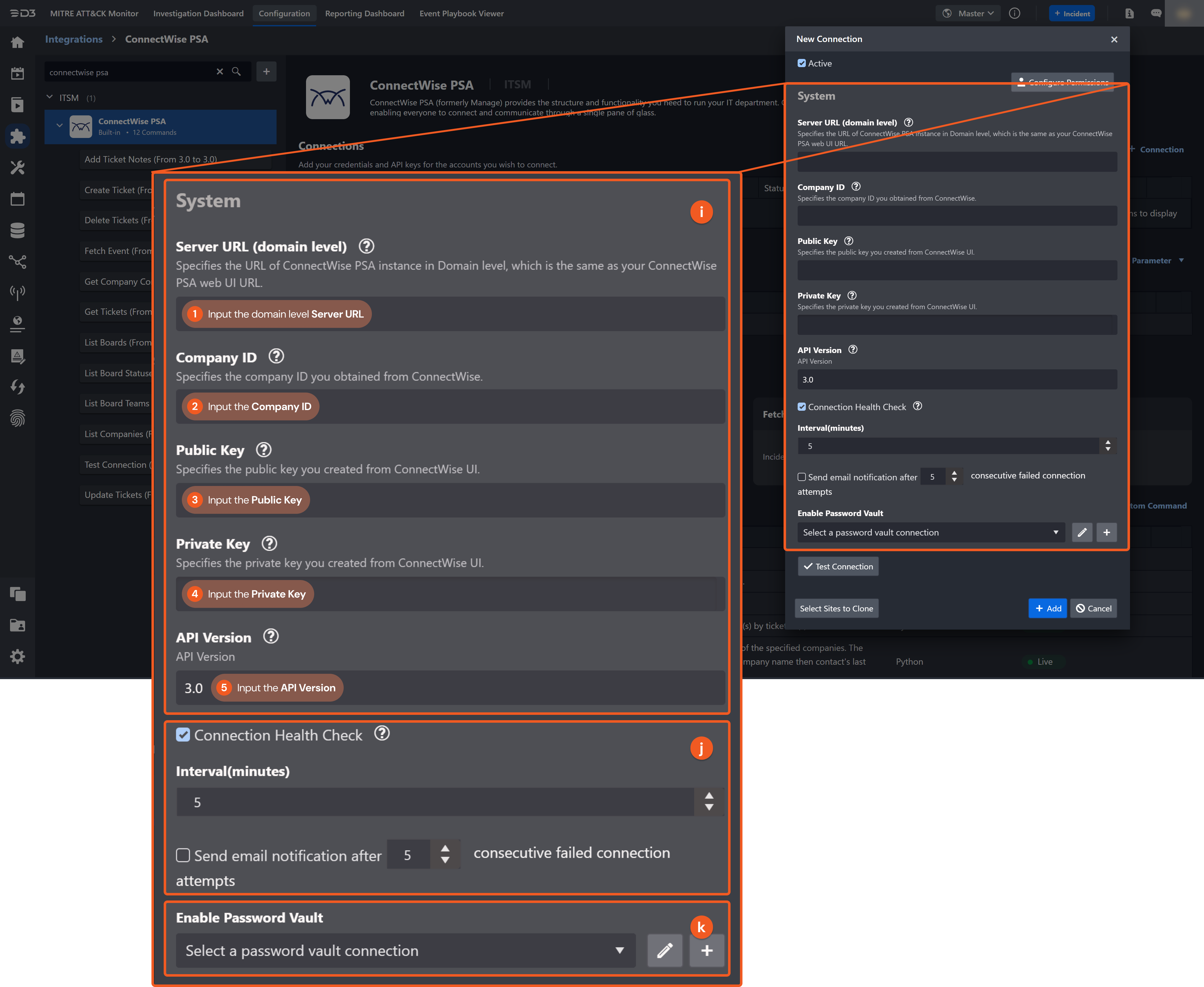
Task: Click the Company ID input field
Action: [x=957, y=216]
